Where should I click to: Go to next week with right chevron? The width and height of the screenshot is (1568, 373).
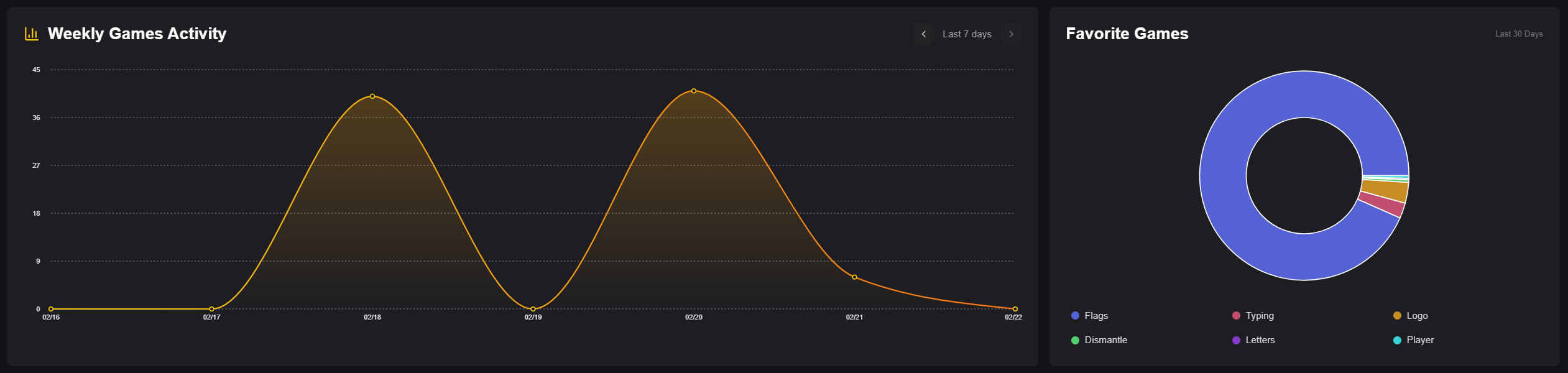(x=1011, y=34)
